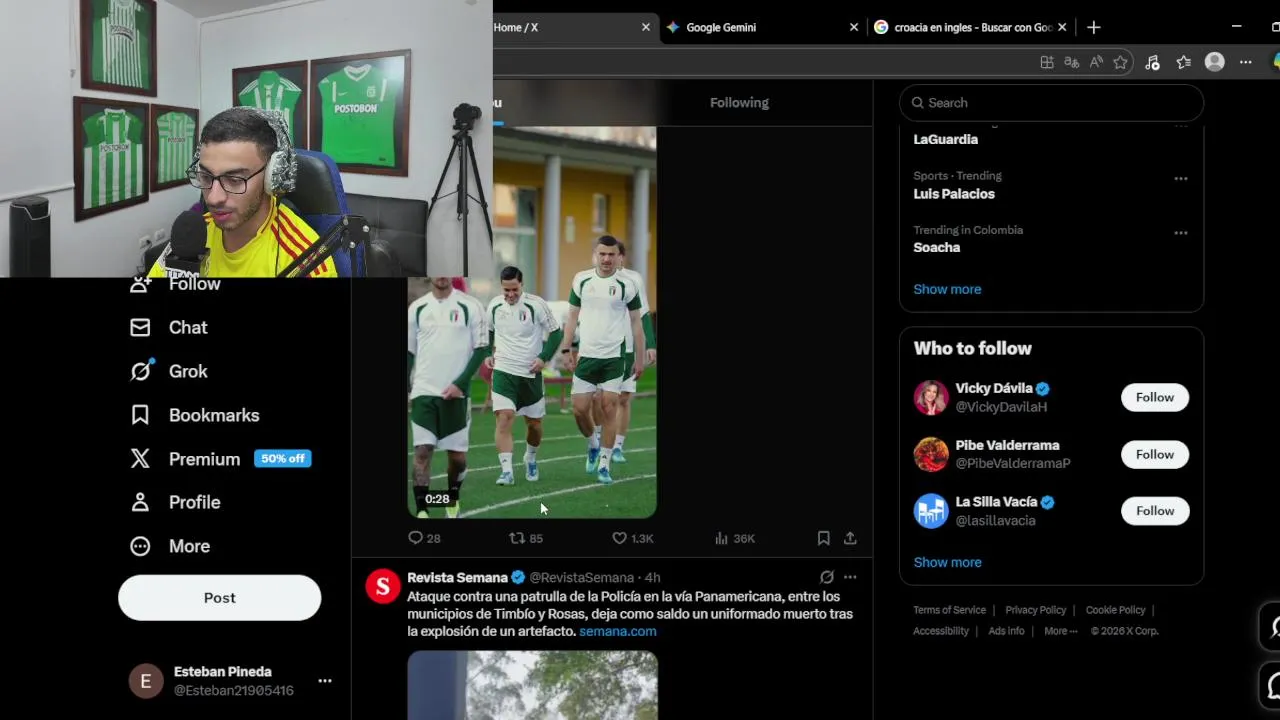Switch to the Following timeline tab
Screen dimensions: 1280x720
(739, 102)
